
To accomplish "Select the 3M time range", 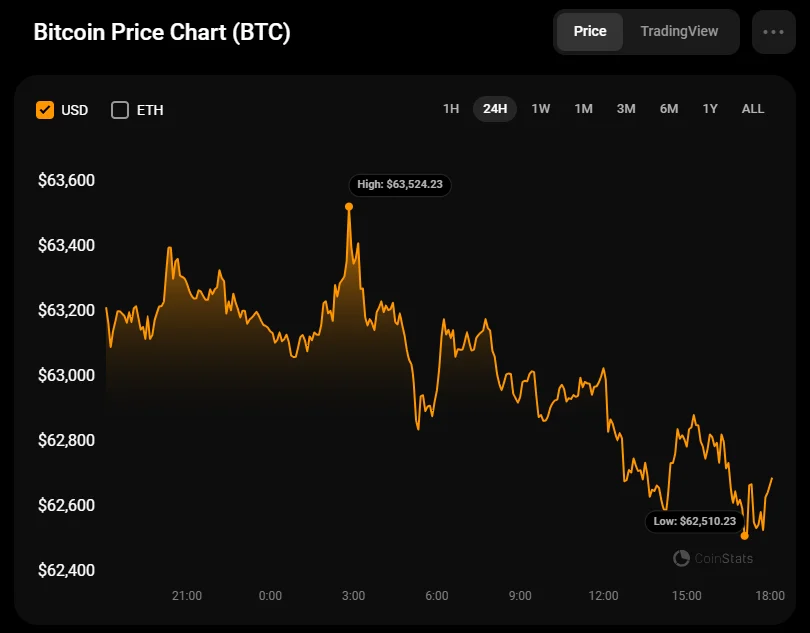I will point(626,109).
